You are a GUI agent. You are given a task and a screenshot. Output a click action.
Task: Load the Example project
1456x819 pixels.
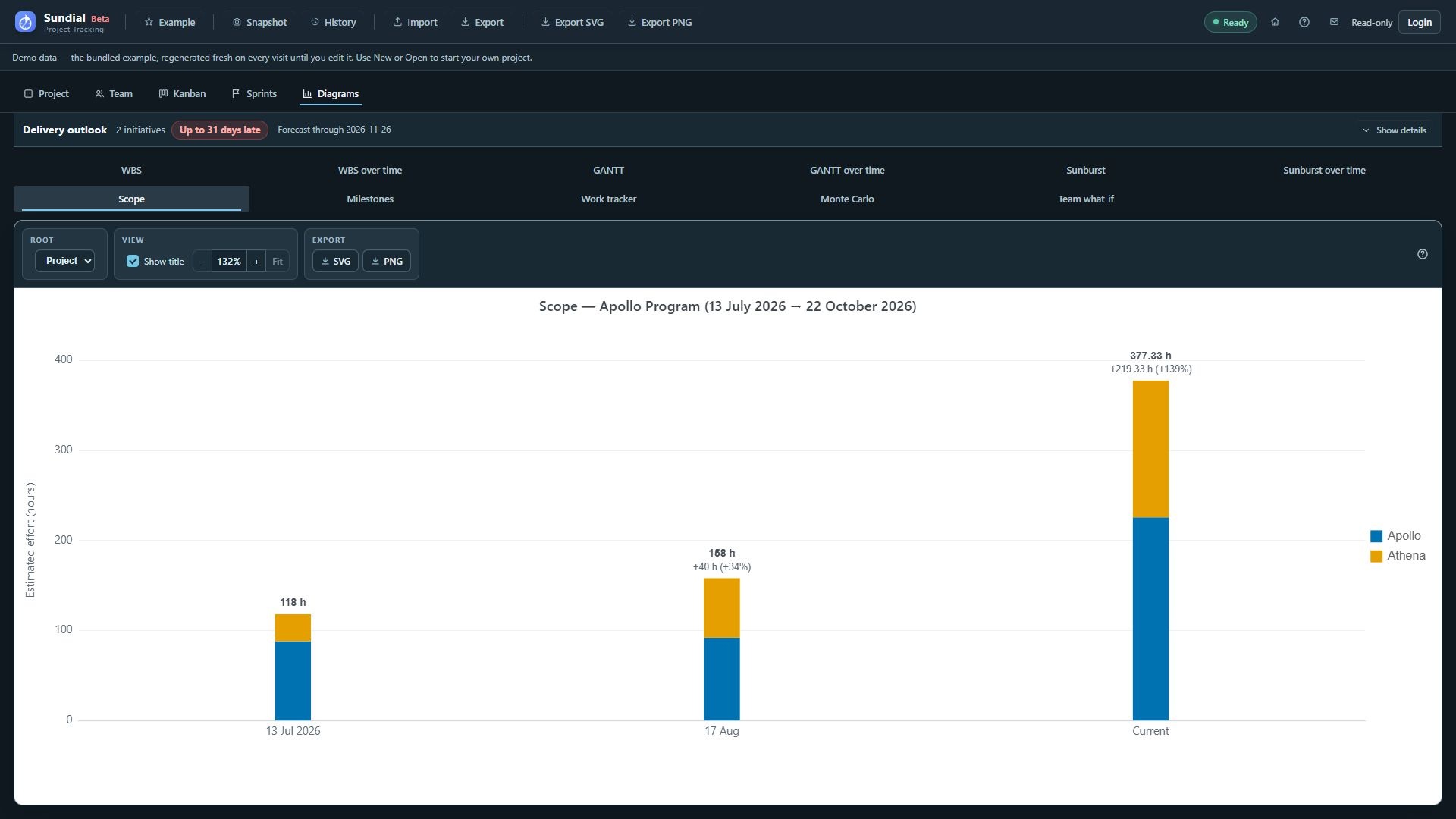pyautogui.click(x=170, y=22)
